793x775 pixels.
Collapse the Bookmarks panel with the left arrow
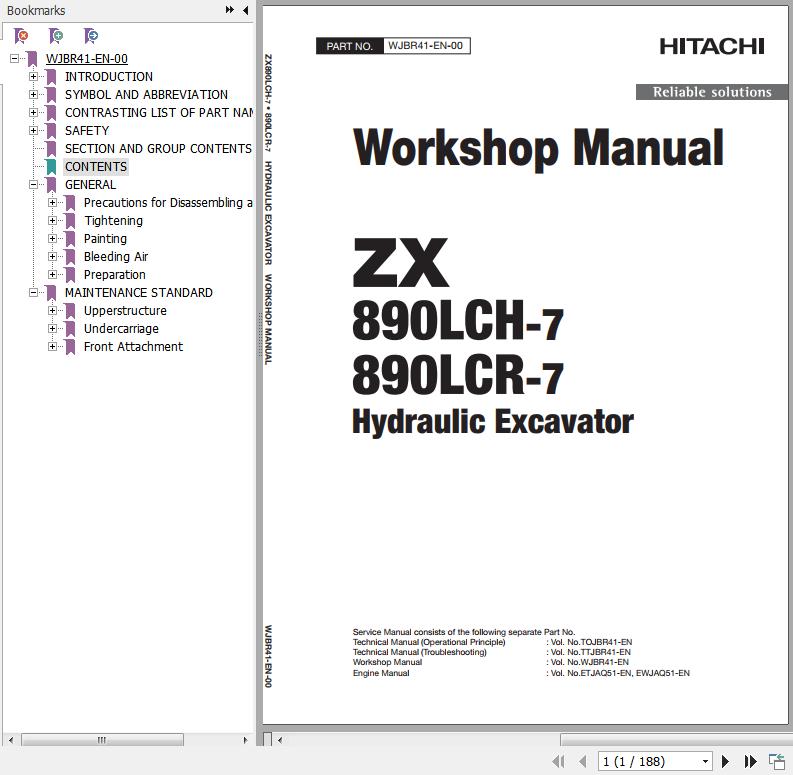[246, 10]
